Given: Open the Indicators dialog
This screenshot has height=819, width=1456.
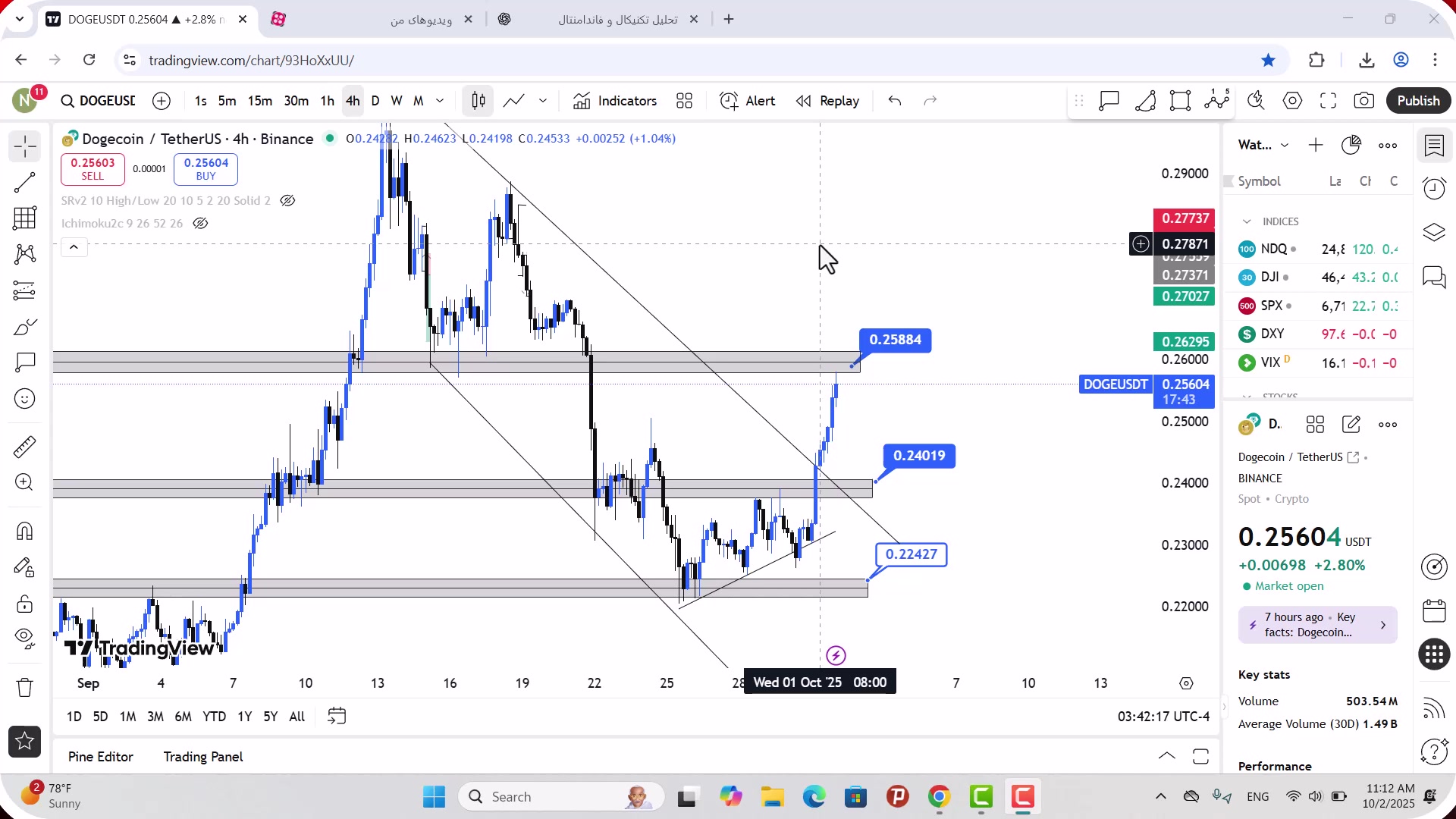Looking at the screenshot, I should point(616,101).
